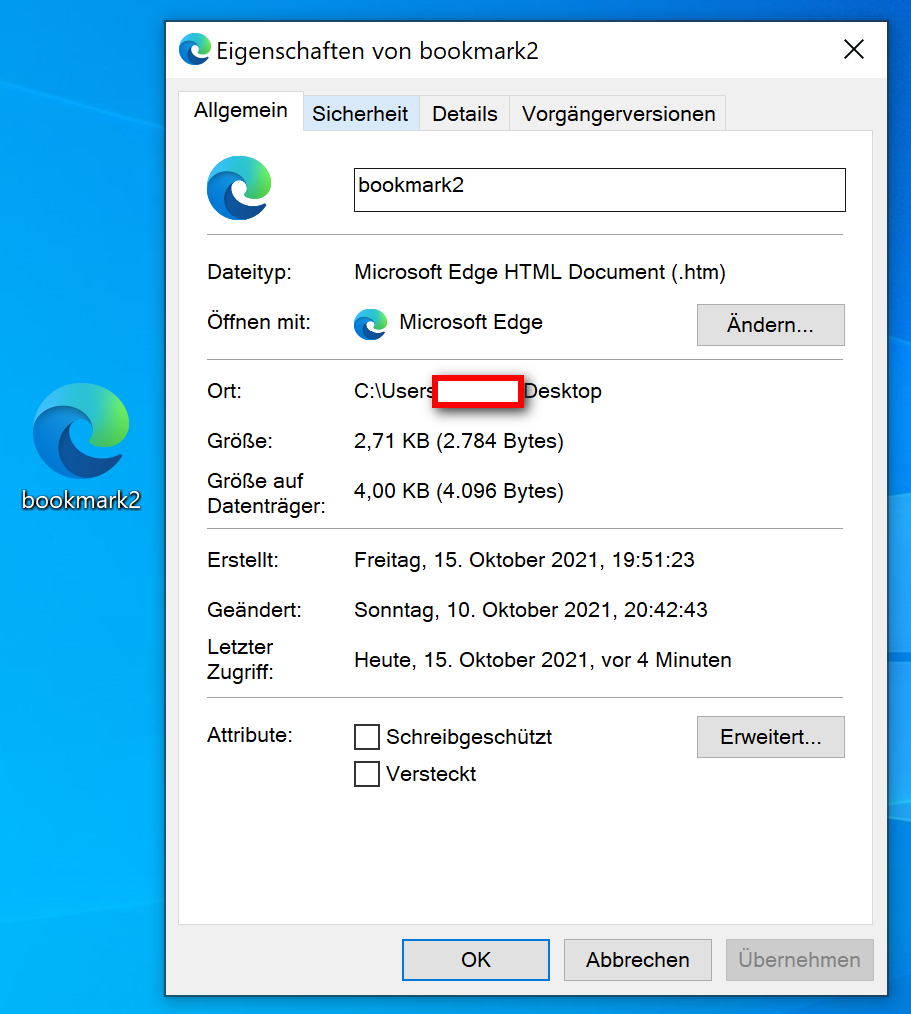Click the 'Geändert:' label
The height and width of the screenshot is (1014, 911).
(254, 610)
